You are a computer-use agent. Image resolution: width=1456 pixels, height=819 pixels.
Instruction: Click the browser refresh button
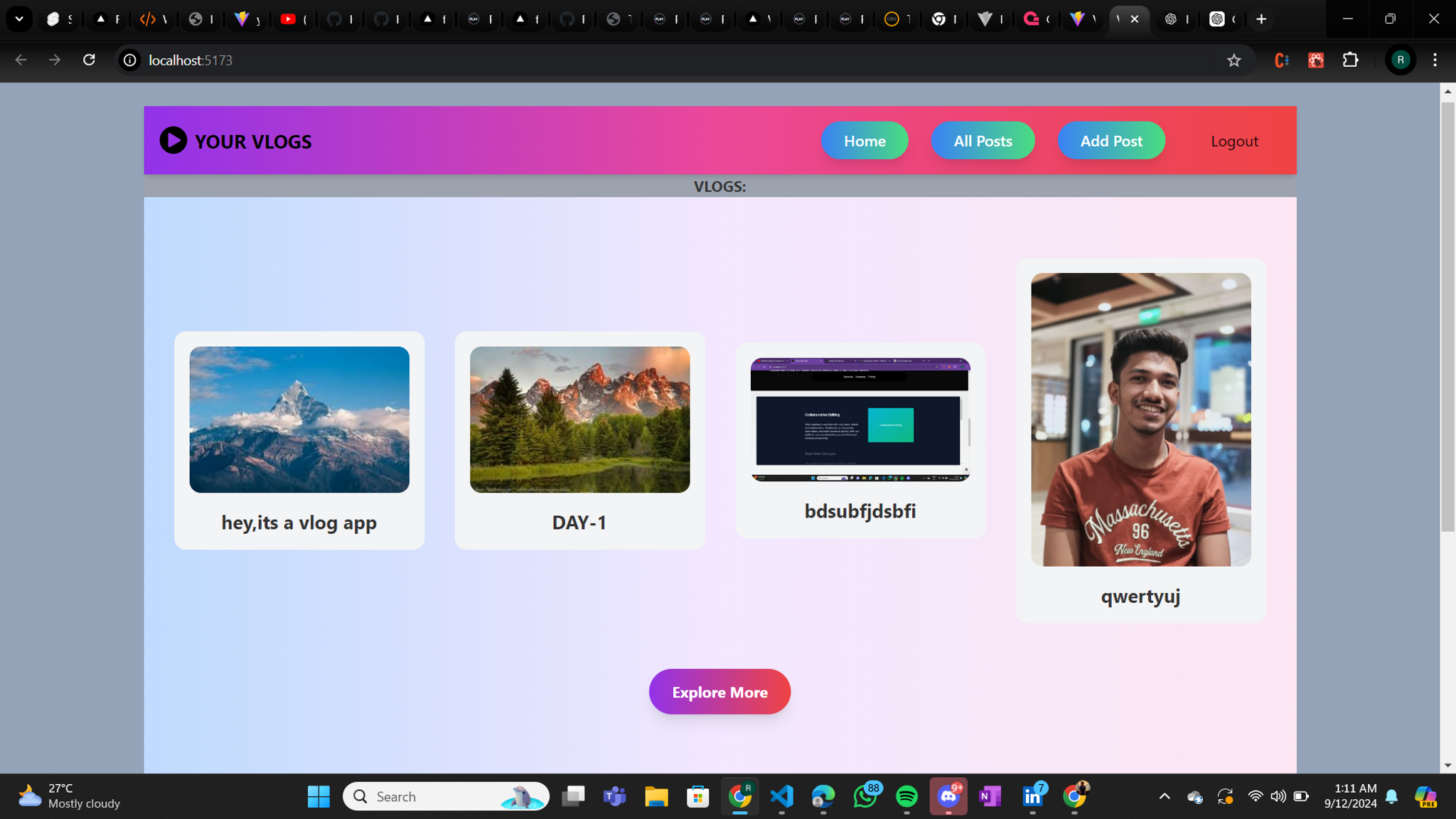(x=89, y=60)
